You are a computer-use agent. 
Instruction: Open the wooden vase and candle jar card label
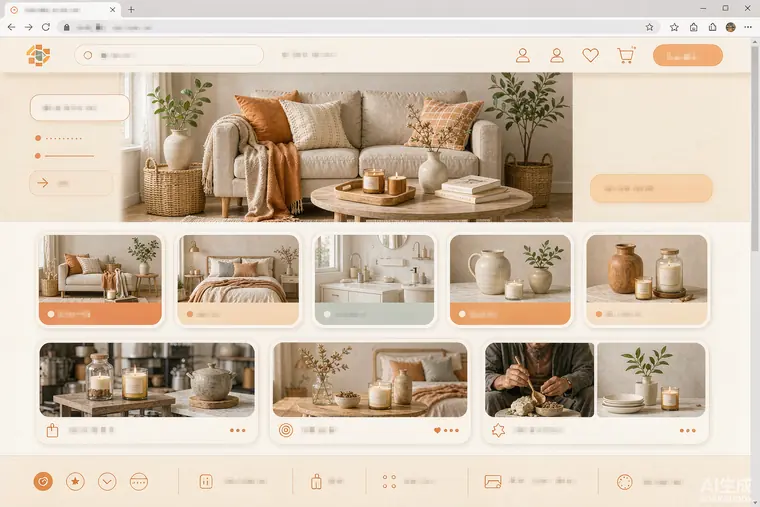coord(647,314)
